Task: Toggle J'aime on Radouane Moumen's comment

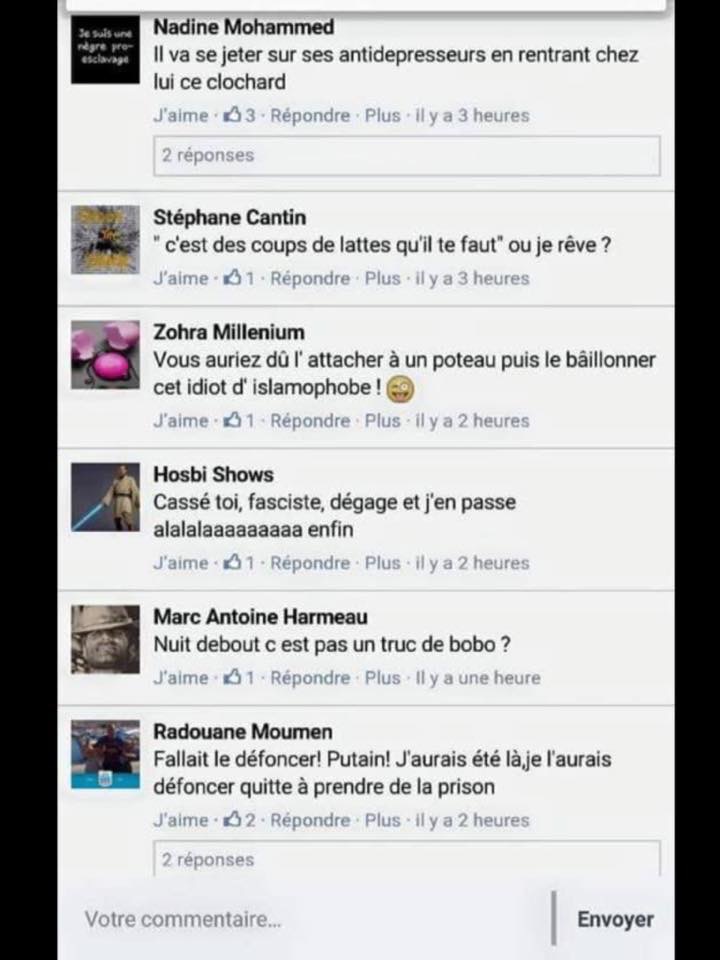Action: pos(181,820)
